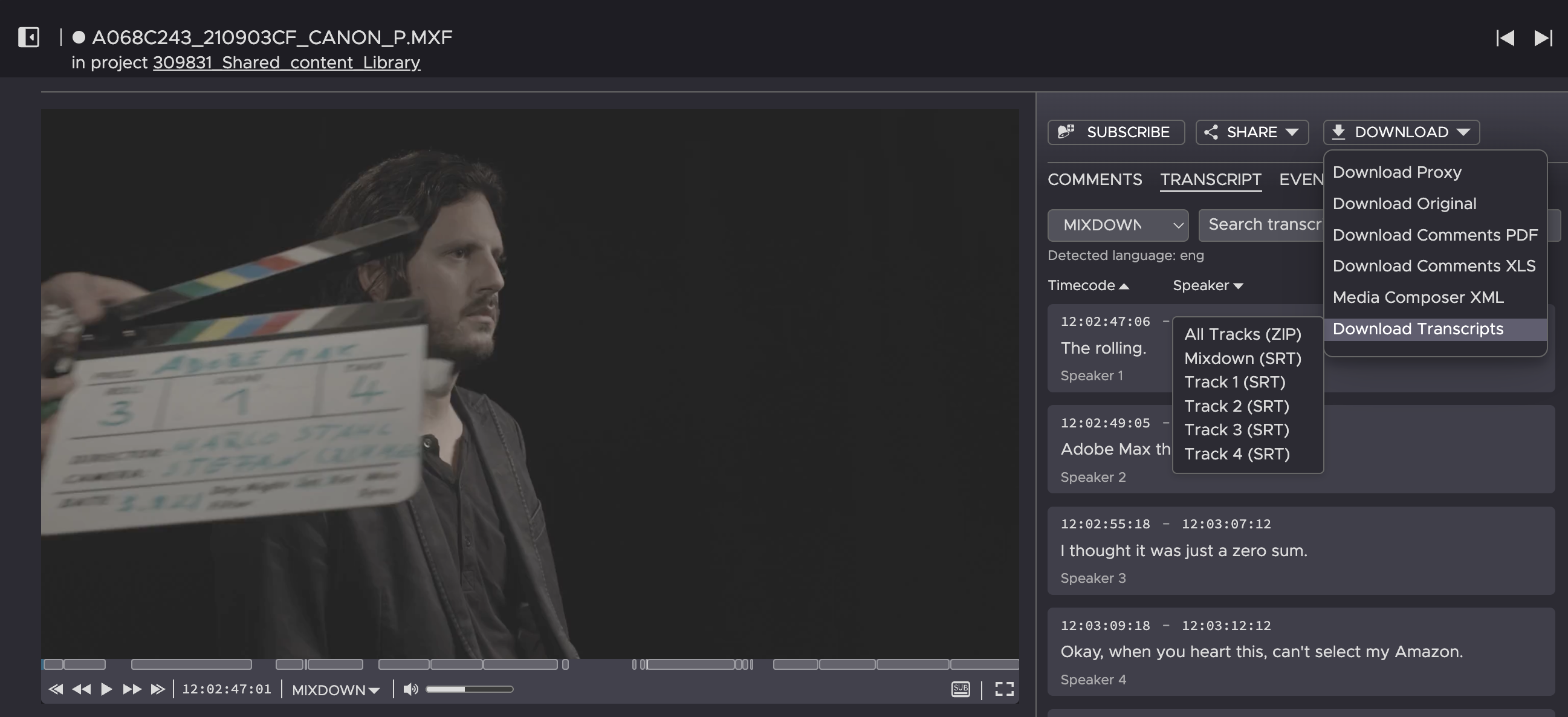Image resolution: width=1568 pixels, height=717 pixels.
Task: Go to next asset icon
Action: pyautogui.click(x=1543, y=38)
